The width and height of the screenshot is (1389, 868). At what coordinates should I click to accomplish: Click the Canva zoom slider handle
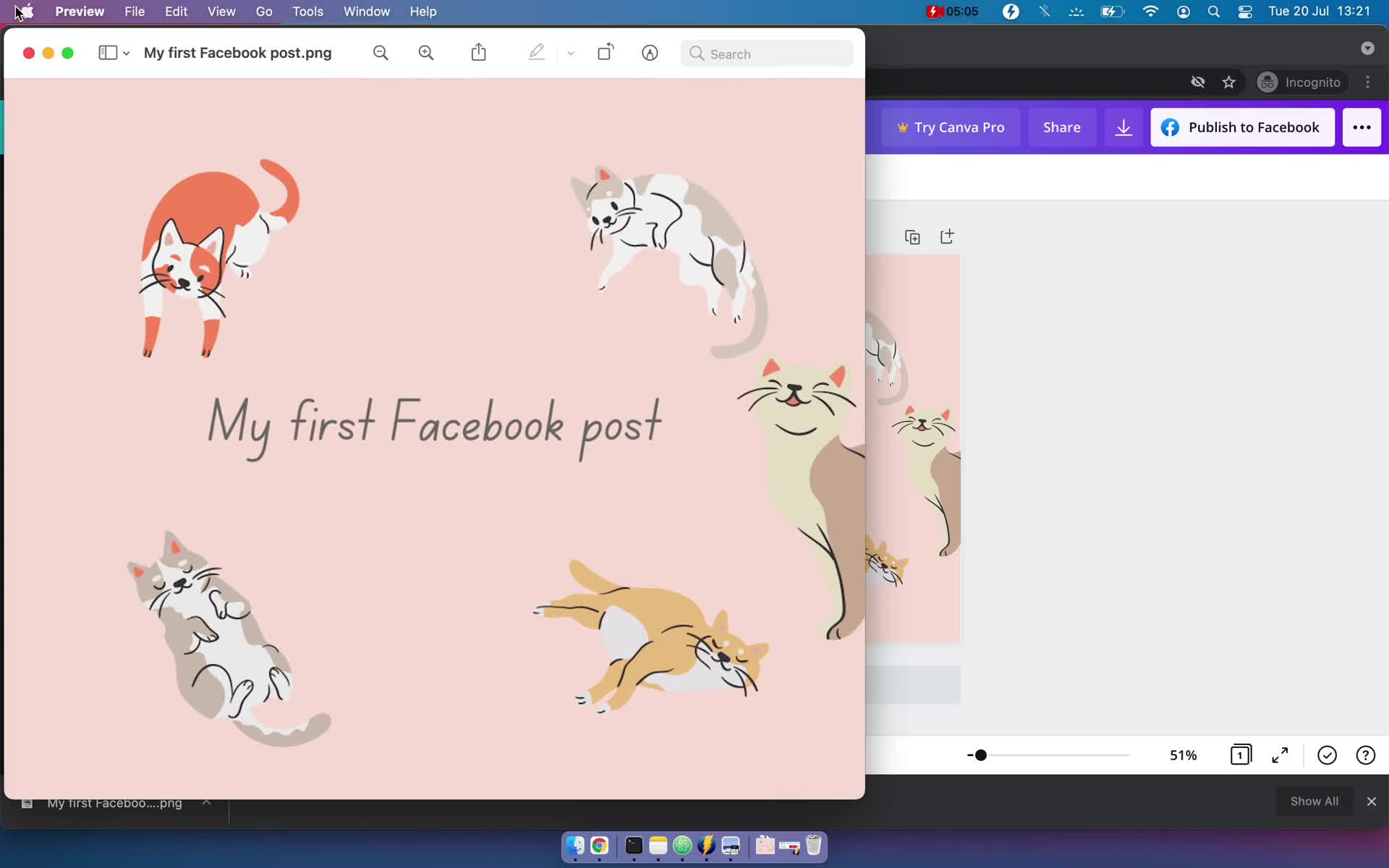pos(981,755)
